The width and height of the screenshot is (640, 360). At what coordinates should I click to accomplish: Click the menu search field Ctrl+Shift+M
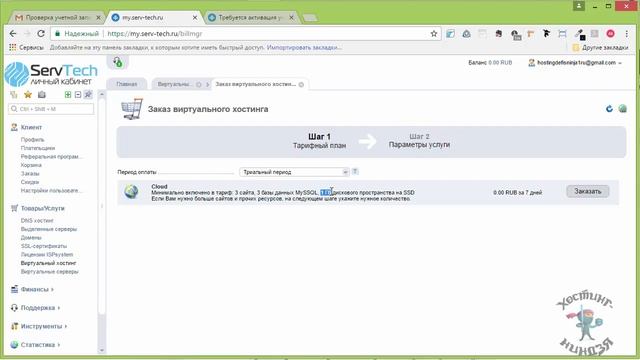(51, 109)
